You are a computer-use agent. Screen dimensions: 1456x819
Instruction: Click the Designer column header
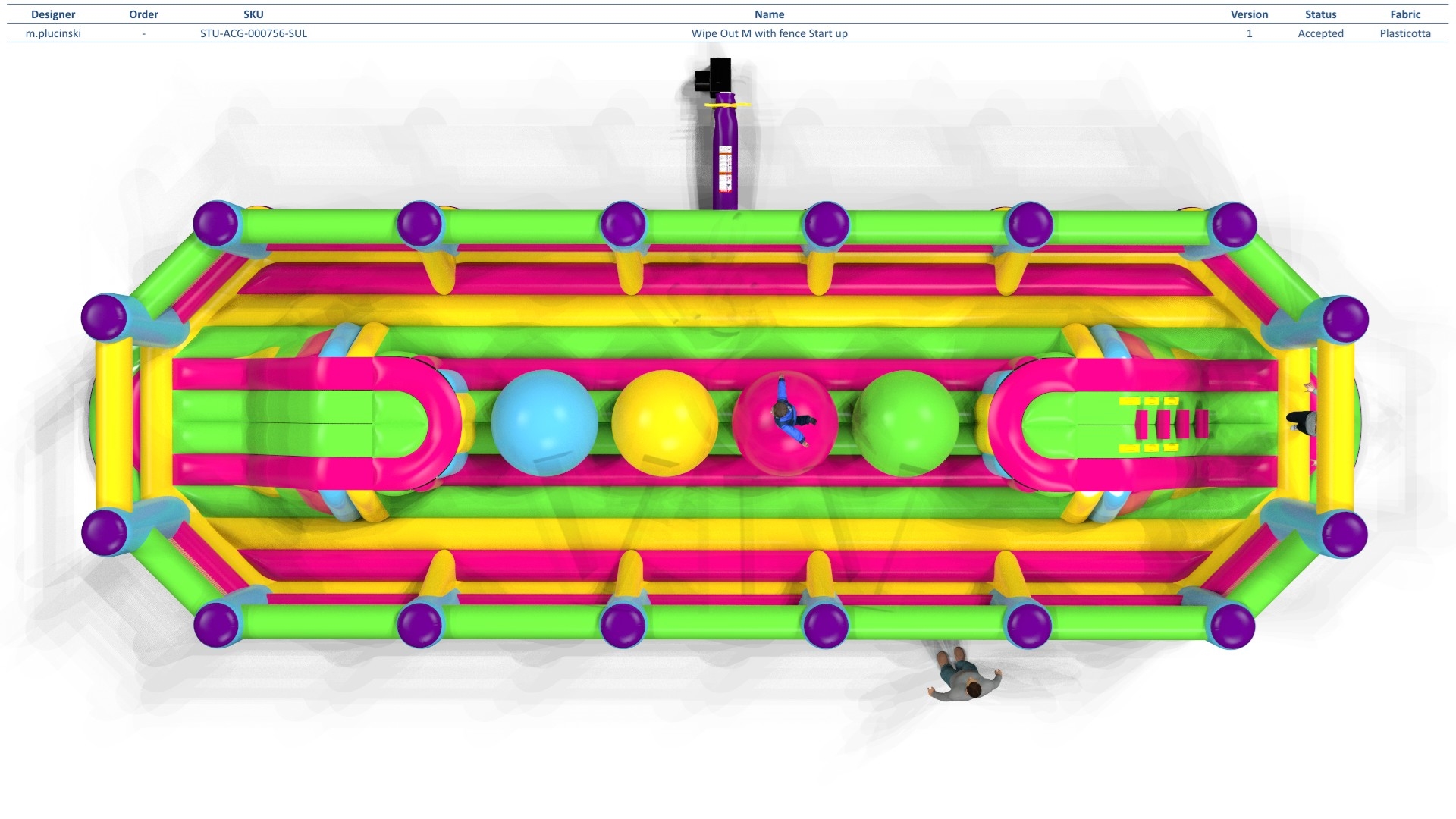(x=53, y=14)
